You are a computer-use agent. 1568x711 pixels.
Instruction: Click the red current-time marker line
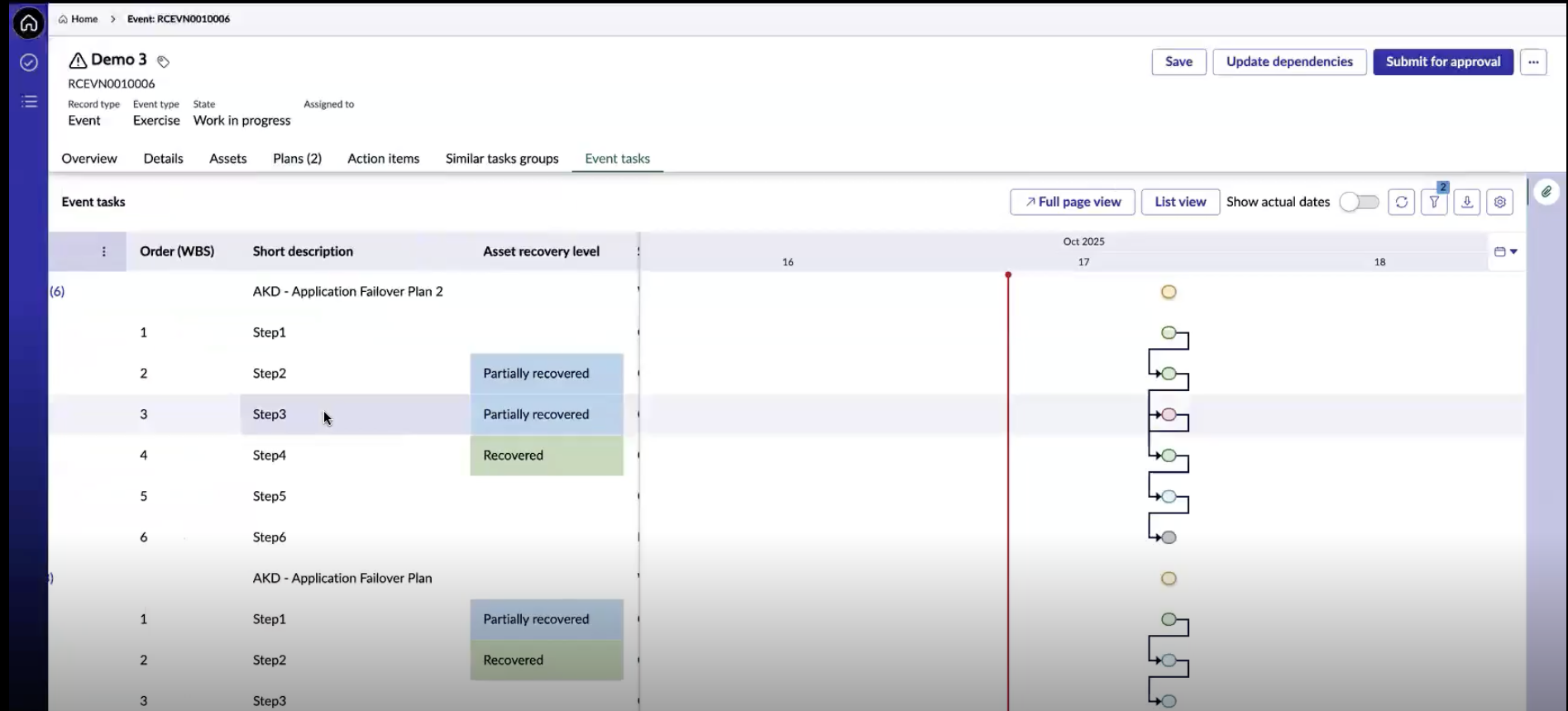[x=1008, y=491]
